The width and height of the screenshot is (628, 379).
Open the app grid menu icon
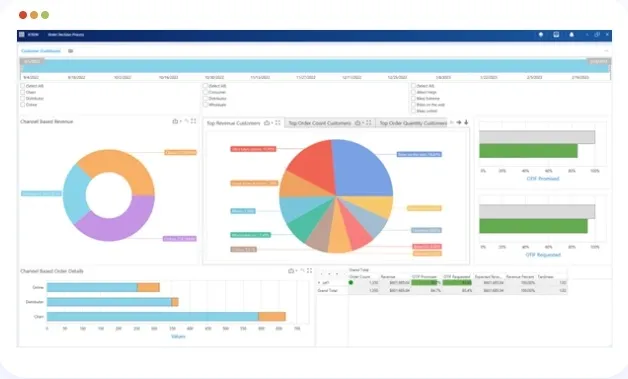coord(22,34)
